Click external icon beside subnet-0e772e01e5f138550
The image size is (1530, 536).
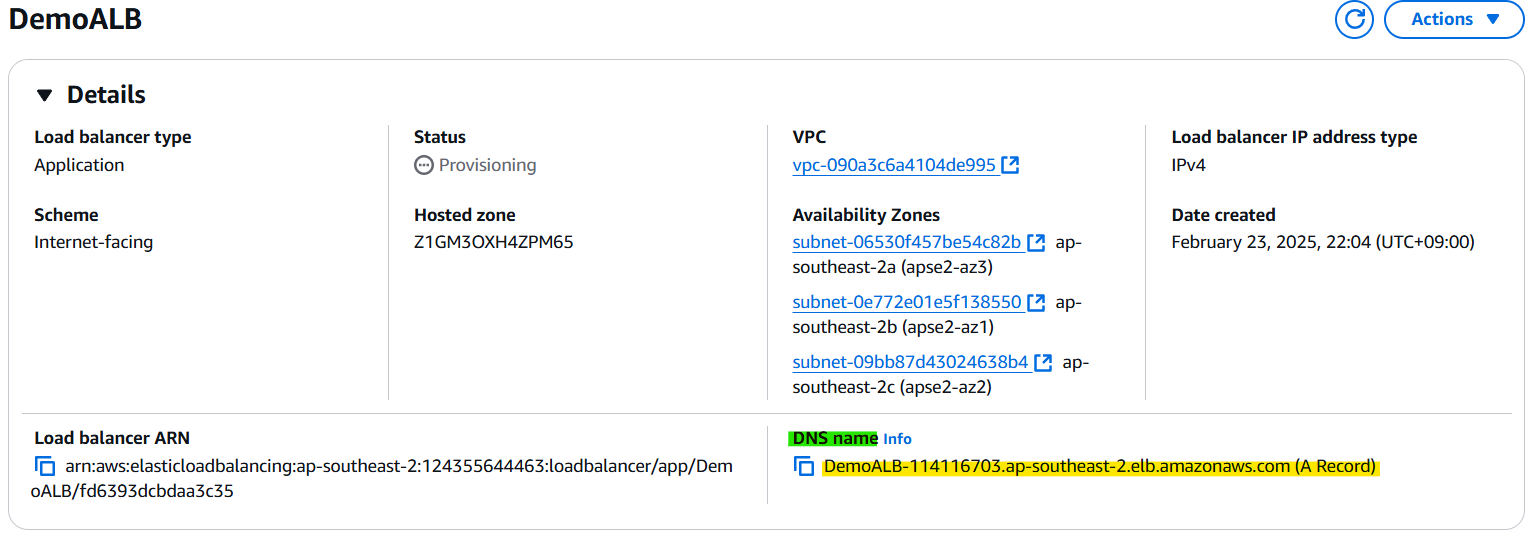(1036, 302)
